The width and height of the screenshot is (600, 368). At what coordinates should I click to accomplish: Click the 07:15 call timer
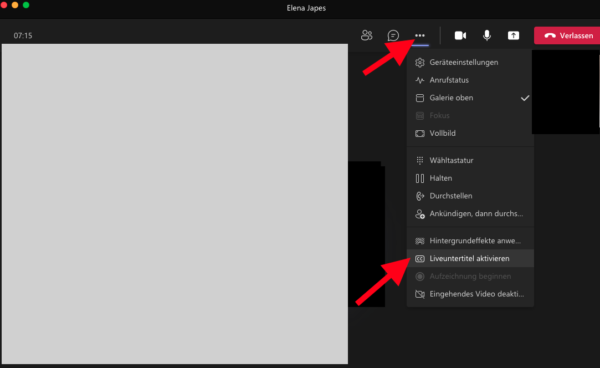[23, 36]
